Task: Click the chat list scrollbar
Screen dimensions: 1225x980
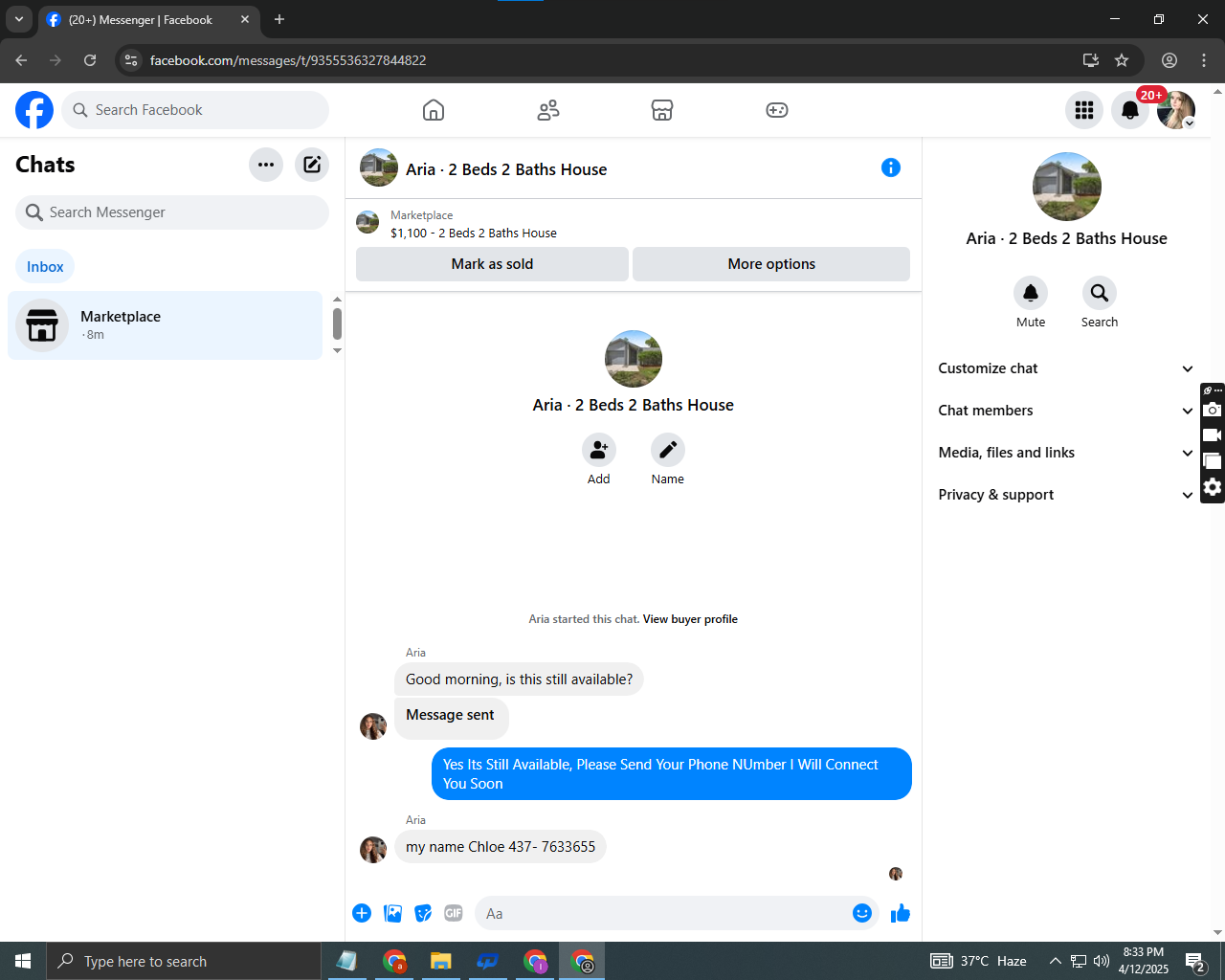Action: (x=337, y=323)
